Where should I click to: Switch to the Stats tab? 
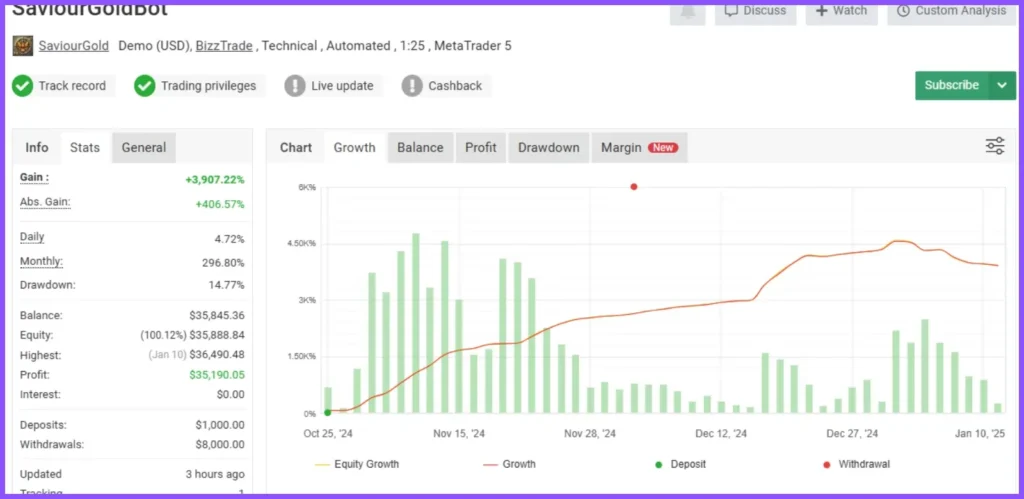click(85, 147)
